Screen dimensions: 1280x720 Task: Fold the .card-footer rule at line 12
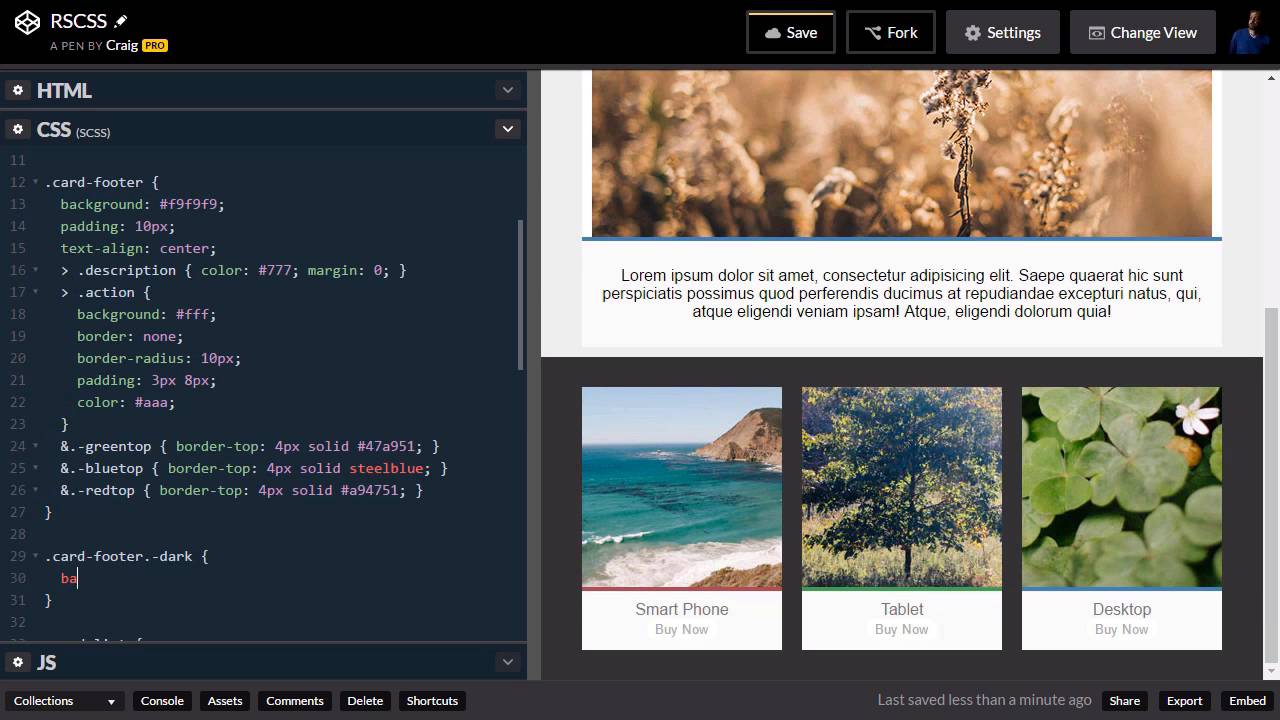[x=36, y=182]
